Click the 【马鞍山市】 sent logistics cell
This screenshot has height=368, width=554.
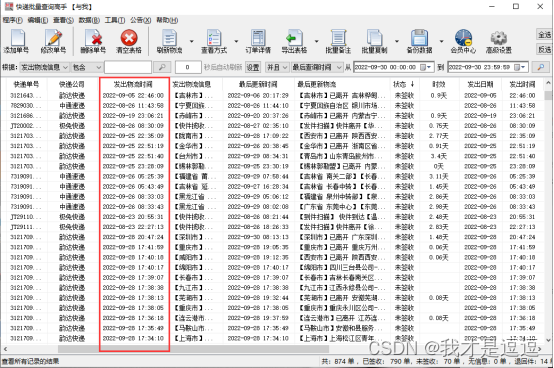[194, 328]
